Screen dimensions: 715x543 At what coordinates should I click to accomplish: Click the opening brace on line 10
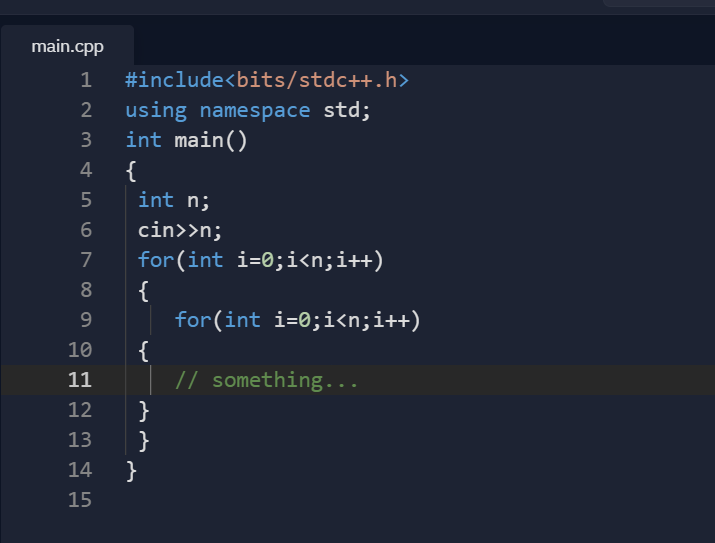(x=145, y=350)
